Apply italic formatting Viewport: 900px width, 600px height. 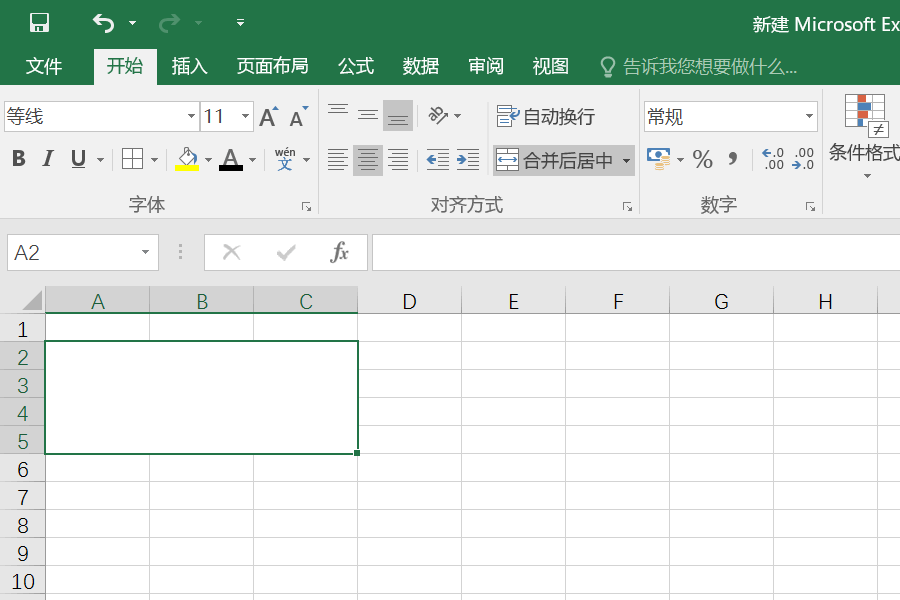pyautogui.click(x=46, y=159)
